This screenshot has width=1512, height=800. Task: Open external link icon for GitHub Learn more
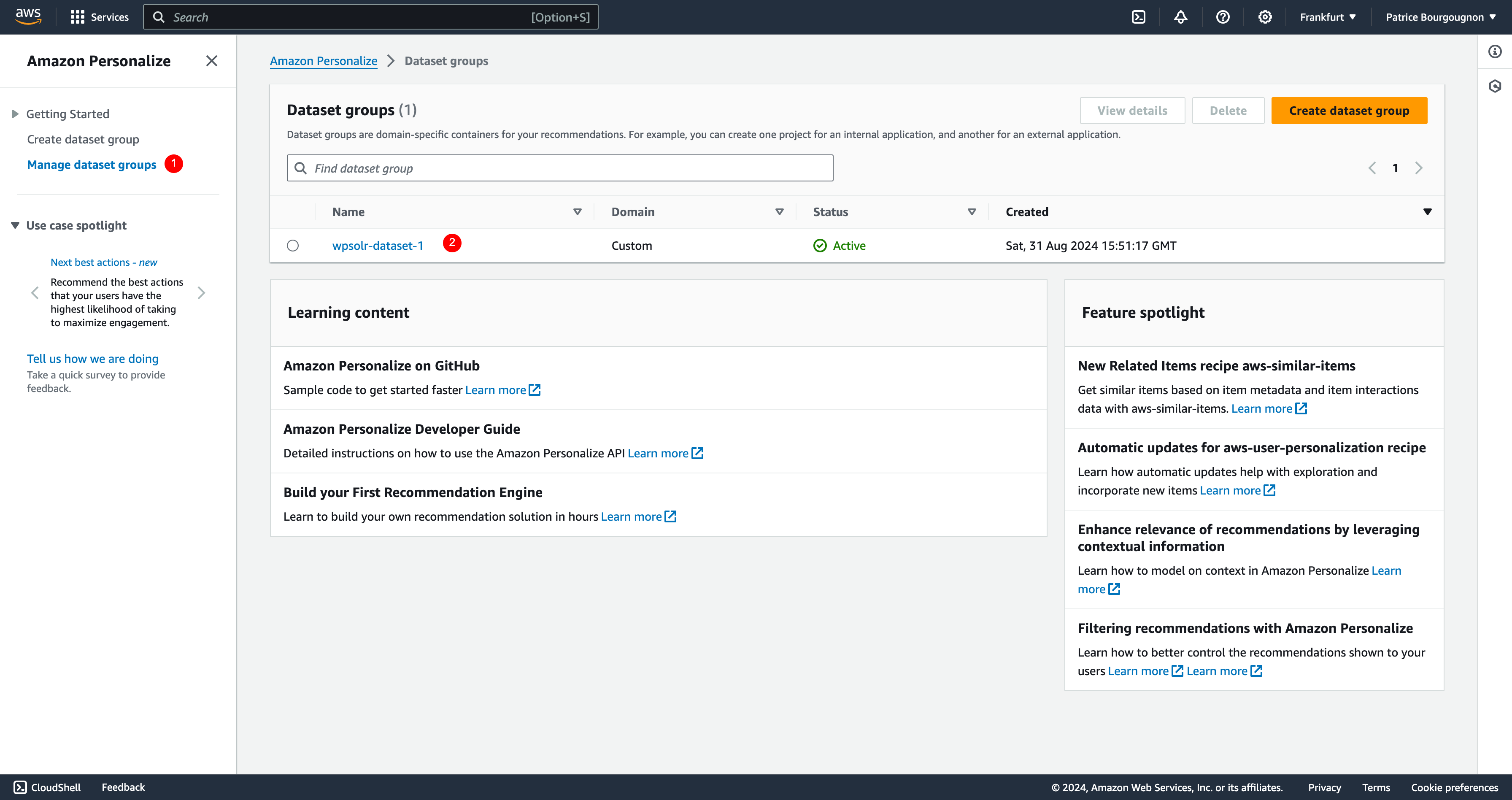coord(535,390)
